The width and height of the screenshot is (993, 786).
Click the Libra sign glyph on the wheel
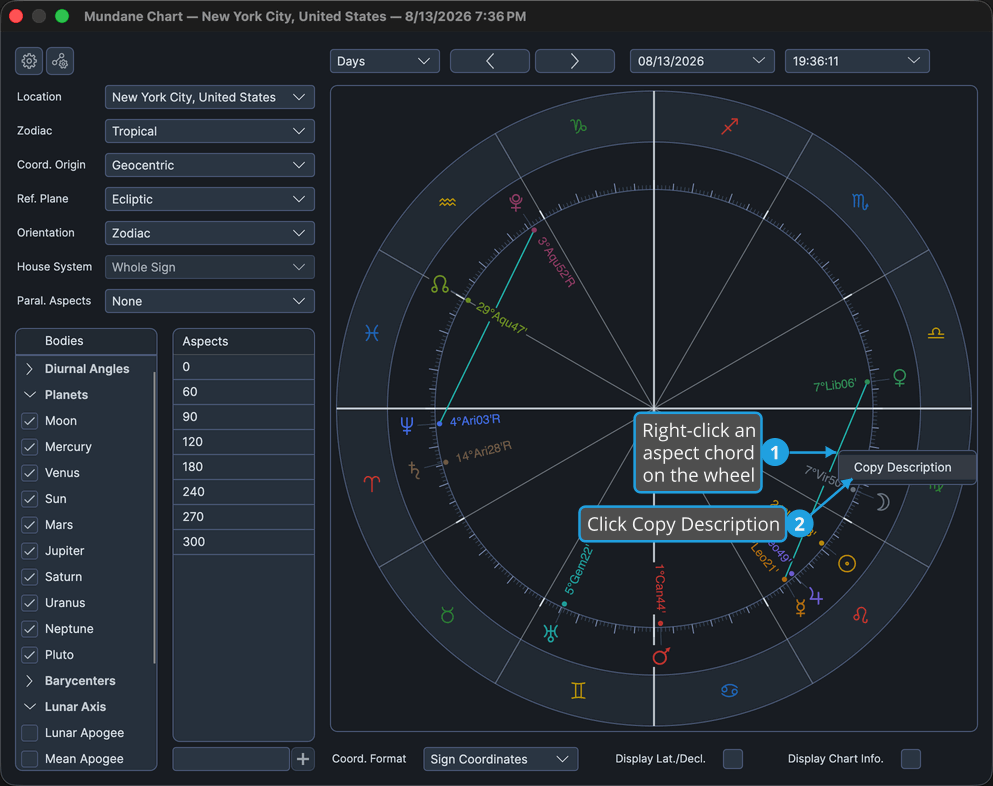coord(936,333)
